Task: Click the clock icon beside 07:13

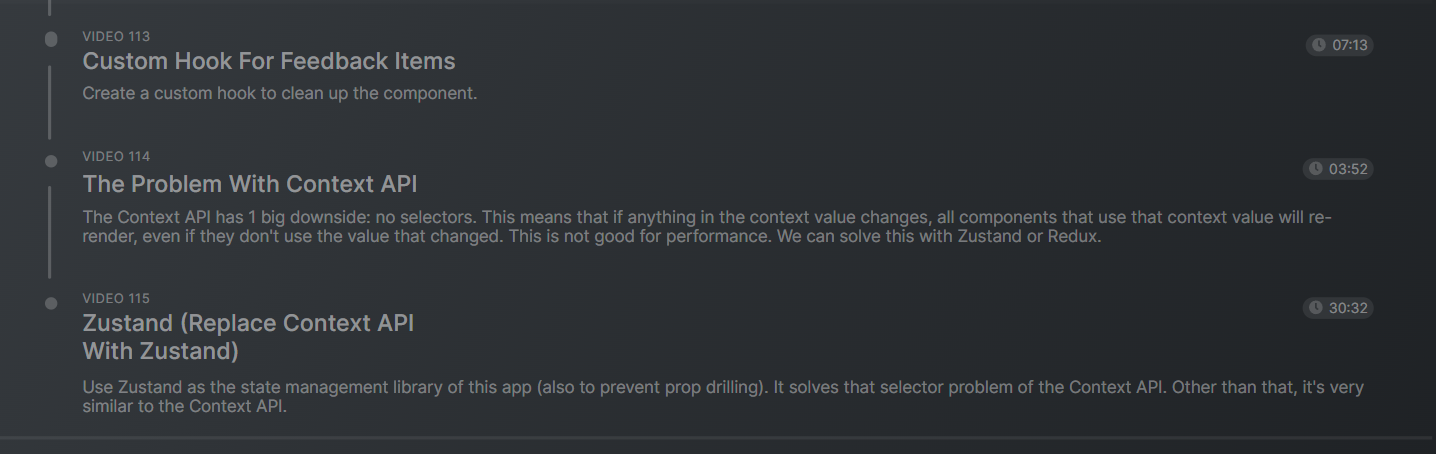Action: pos(1319,45)
